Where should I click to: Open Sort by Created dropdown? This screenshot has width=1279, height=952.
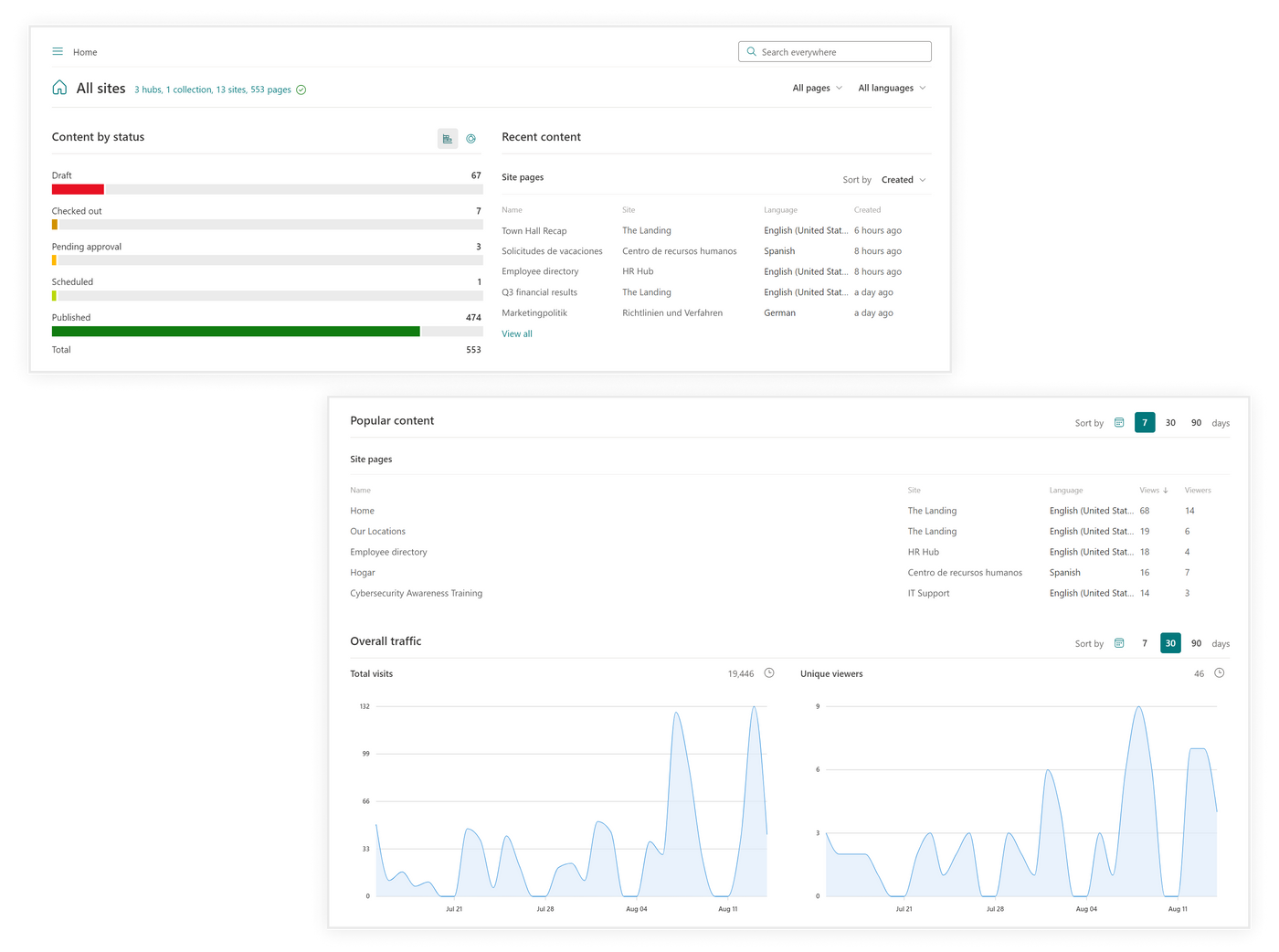tap(903, 180)
